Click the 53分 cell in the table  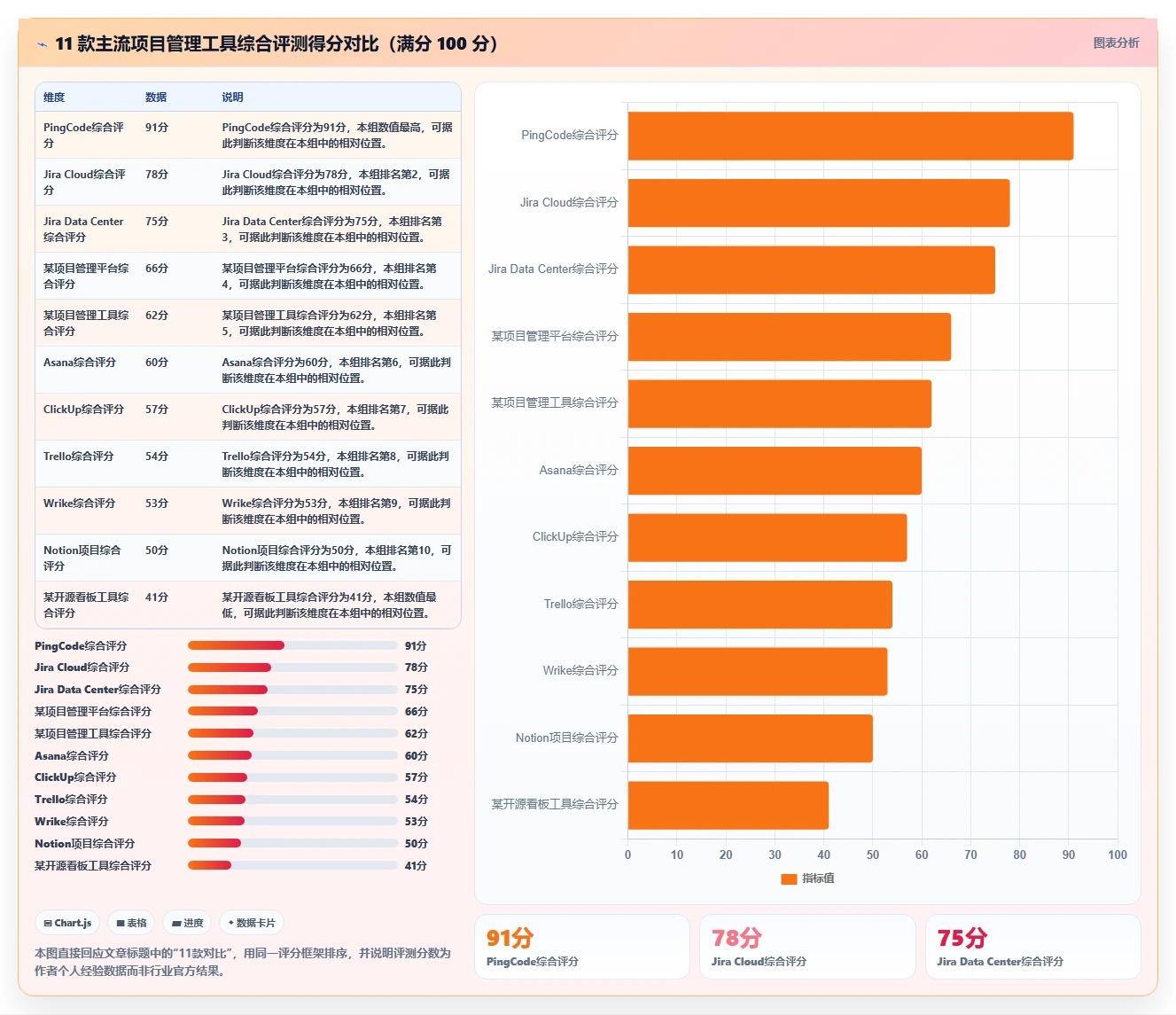click(x=157, y=504)
